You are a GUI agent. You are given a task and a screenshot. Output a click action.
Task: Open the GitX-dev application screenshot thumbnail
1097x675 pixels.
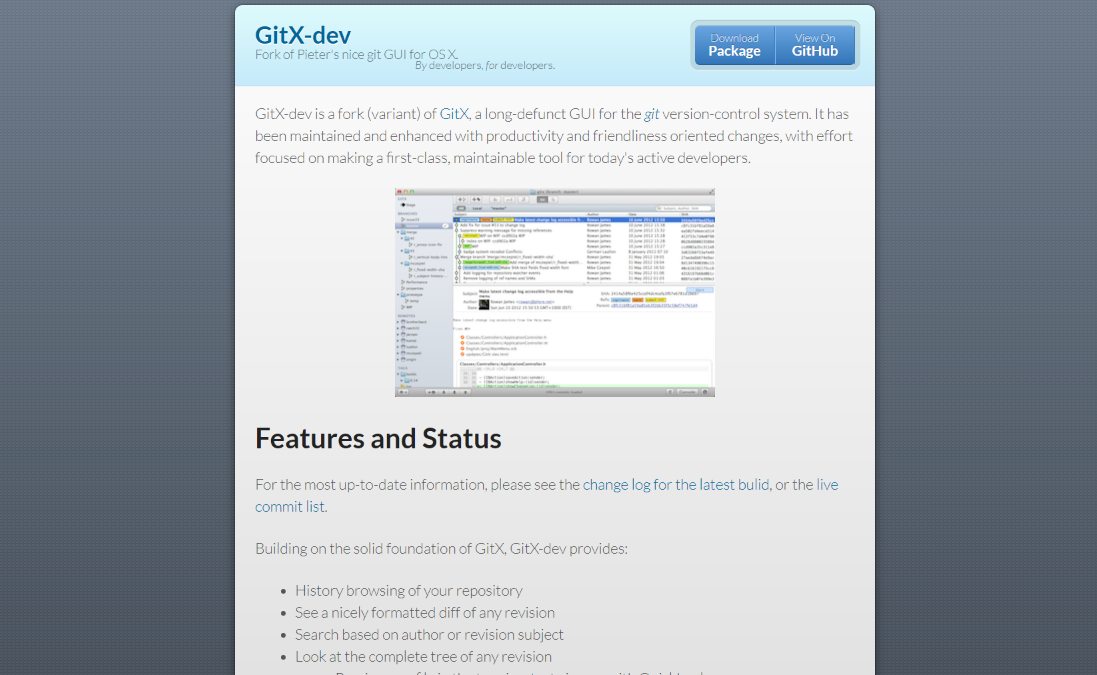click(x=555, y=292)
